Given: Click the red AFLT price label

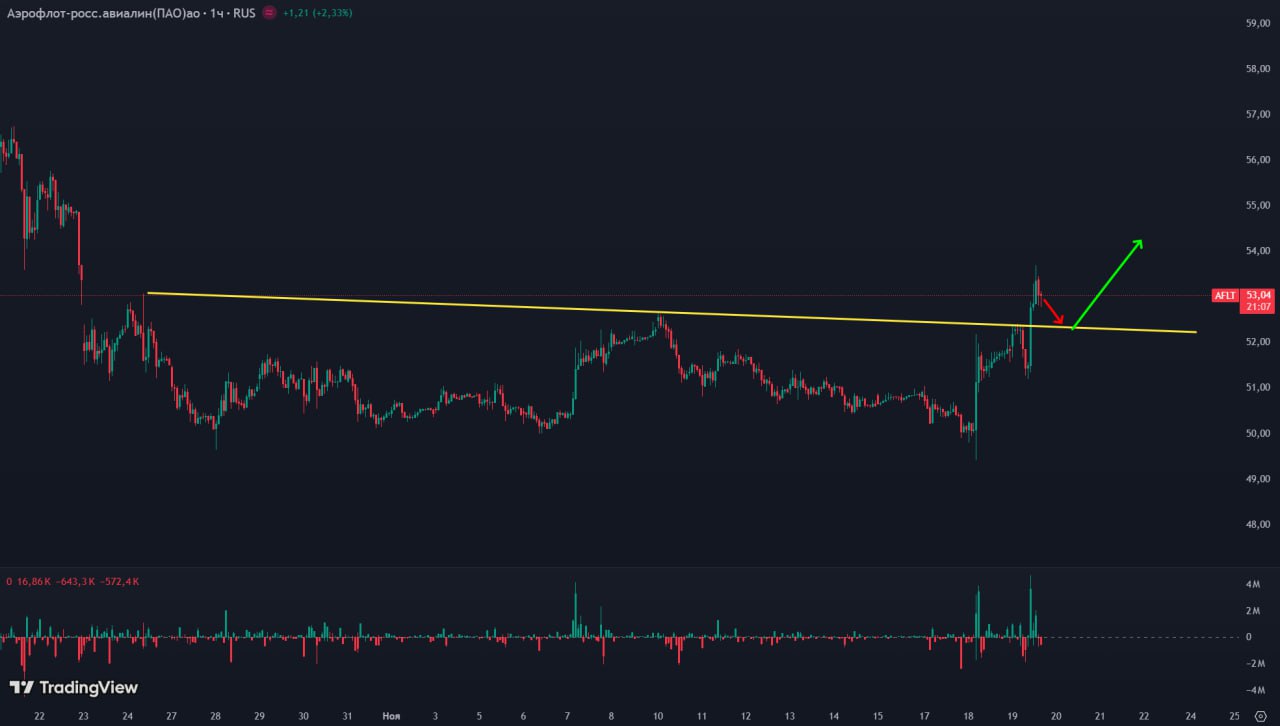Looking at the screenshot, I should click(x=1226, y=295).
